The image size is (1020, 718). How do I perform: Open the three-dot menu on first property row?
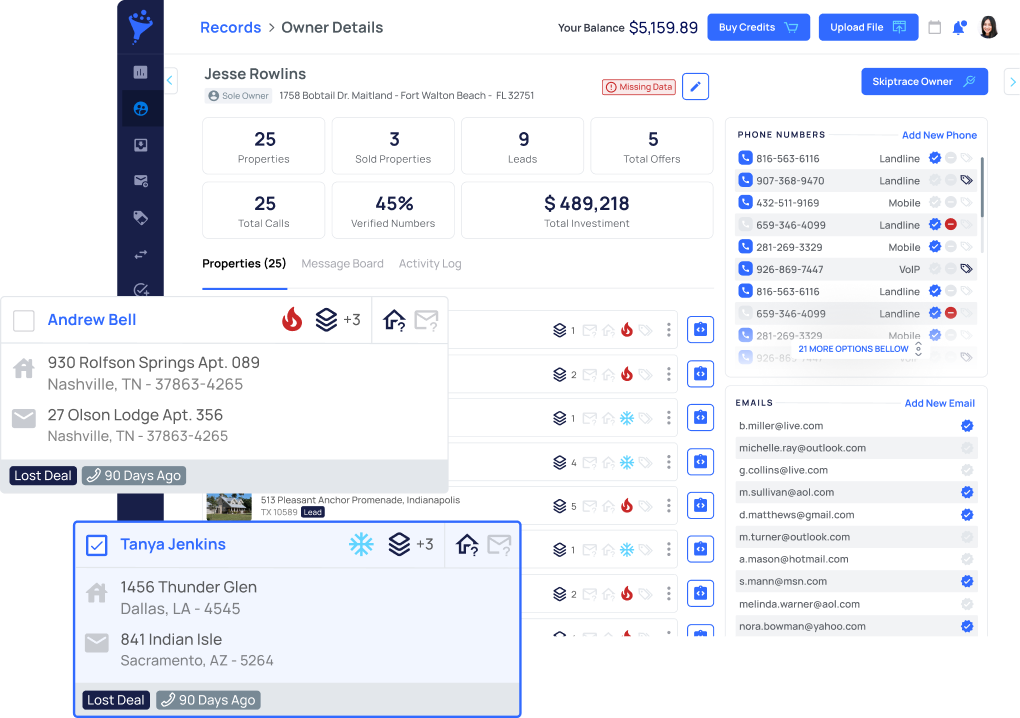(669, 330)
